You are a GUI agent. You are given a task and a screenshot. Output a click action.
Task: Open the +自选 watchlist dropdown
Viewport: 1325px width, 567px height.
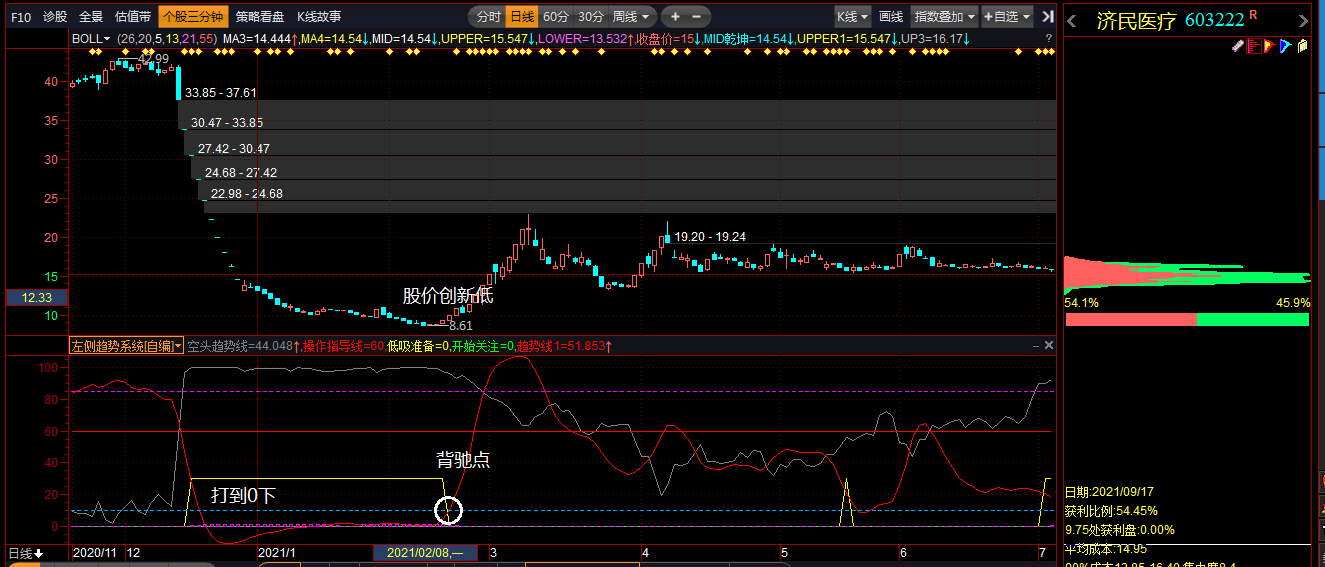(1007, 17)
